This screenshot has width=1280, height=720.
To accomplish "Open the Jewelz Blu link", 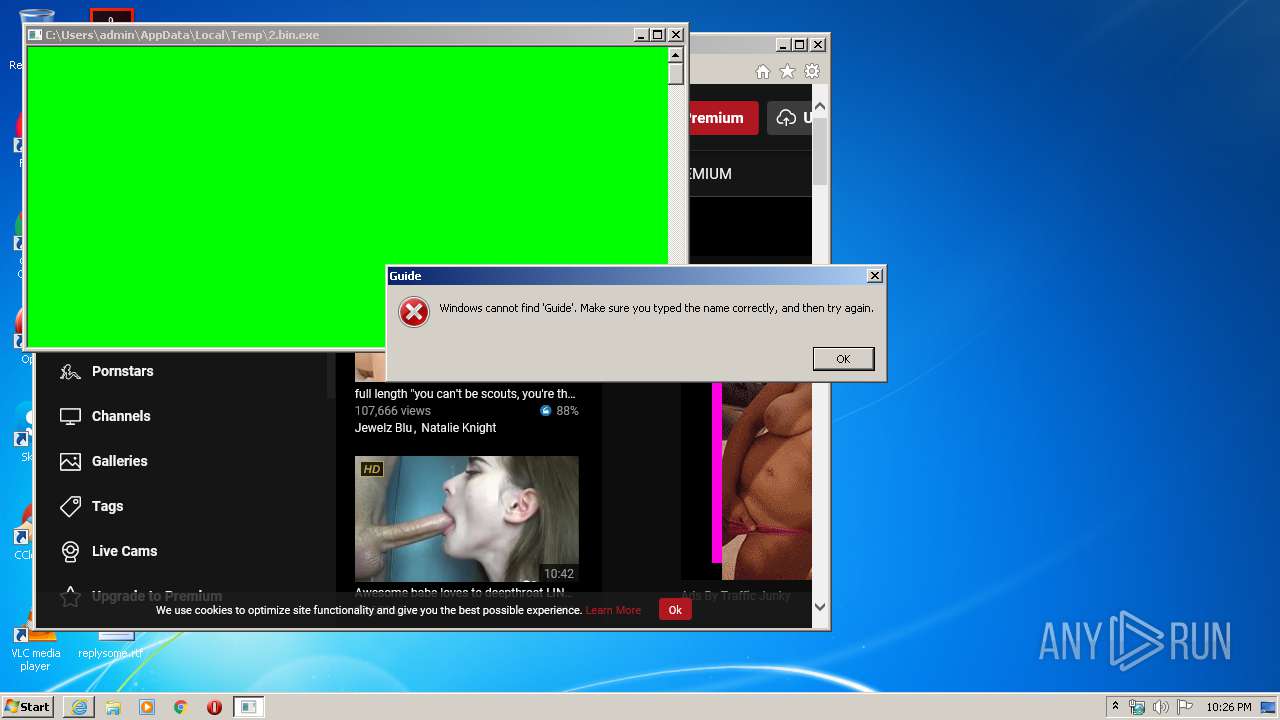I will click(383, 428).
